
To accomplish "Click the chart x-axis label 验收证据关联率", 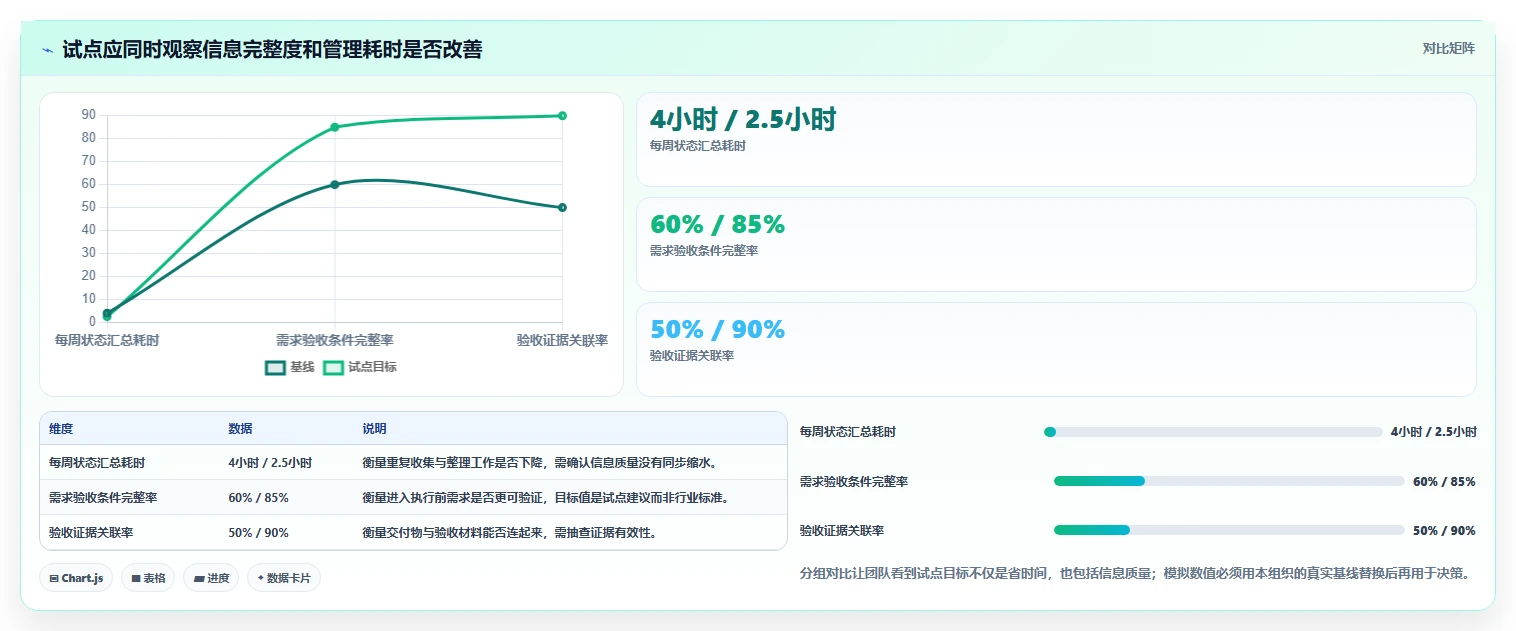I will 562,340.
